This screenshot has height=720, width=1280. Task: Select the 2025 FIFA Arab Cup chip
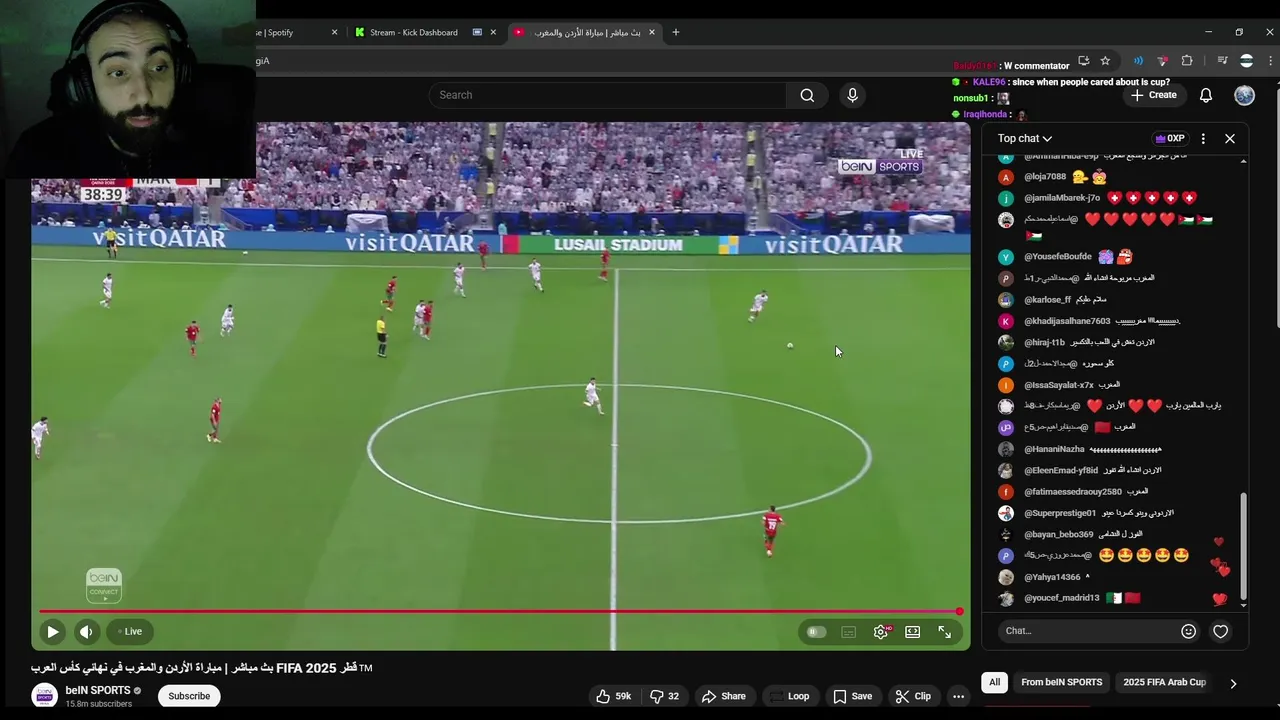pos(1165,682)
